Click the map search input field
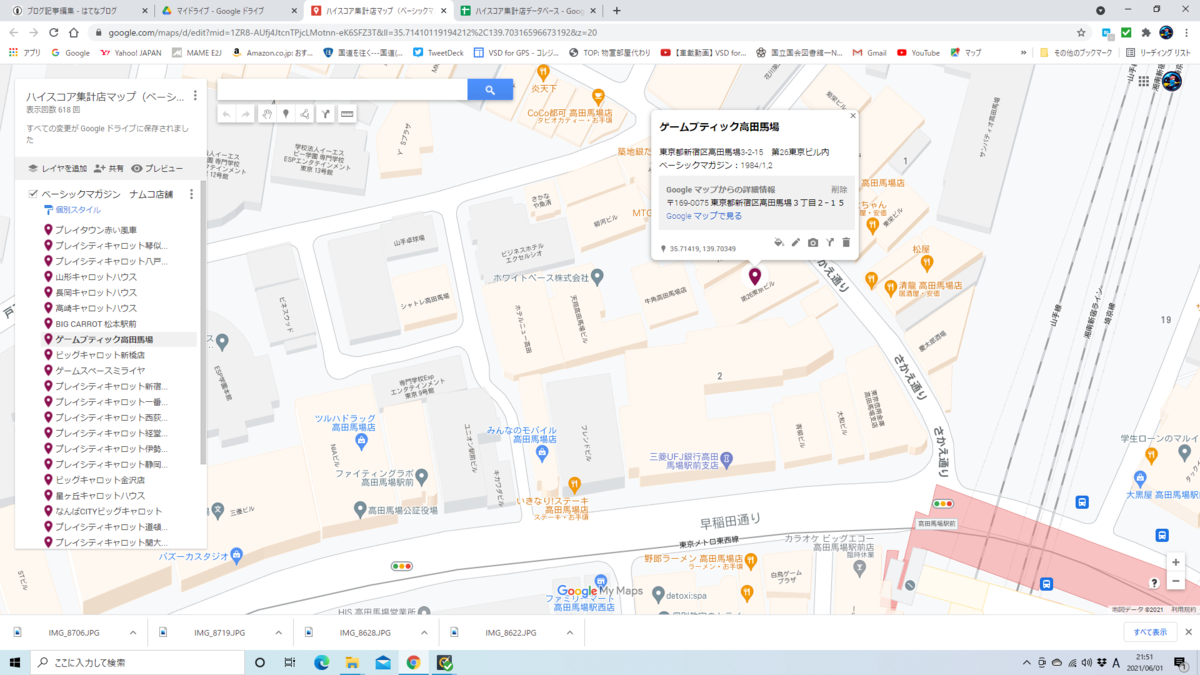This screenshot has height=675, width=1200. [x=342, y=90]
